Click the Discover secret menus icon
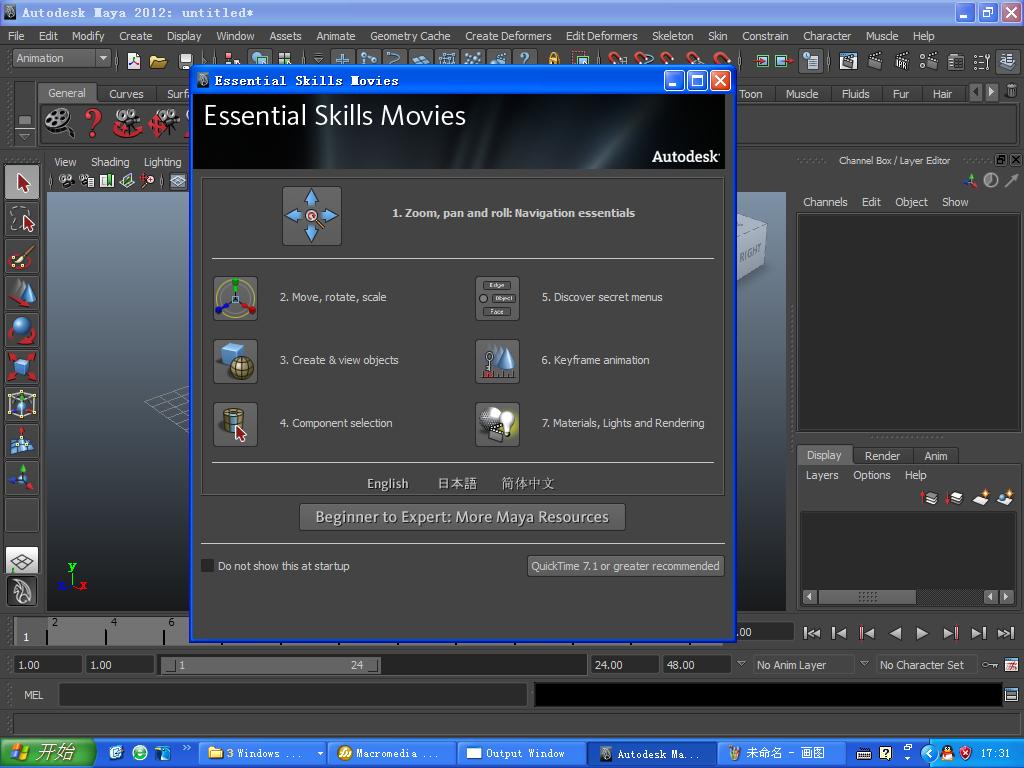Viewport: 1024px width, 768px height. coord(497,298)
